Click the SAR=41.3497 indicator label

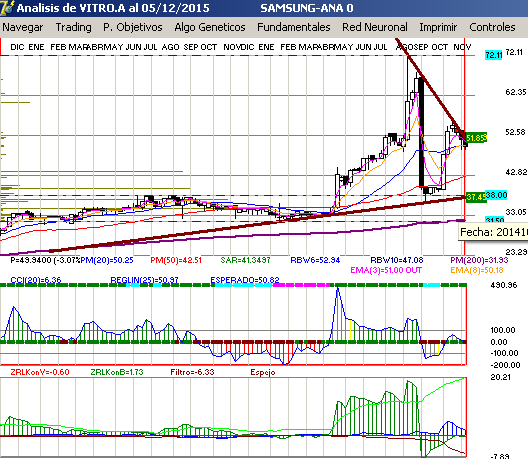(x=245, y=260)
